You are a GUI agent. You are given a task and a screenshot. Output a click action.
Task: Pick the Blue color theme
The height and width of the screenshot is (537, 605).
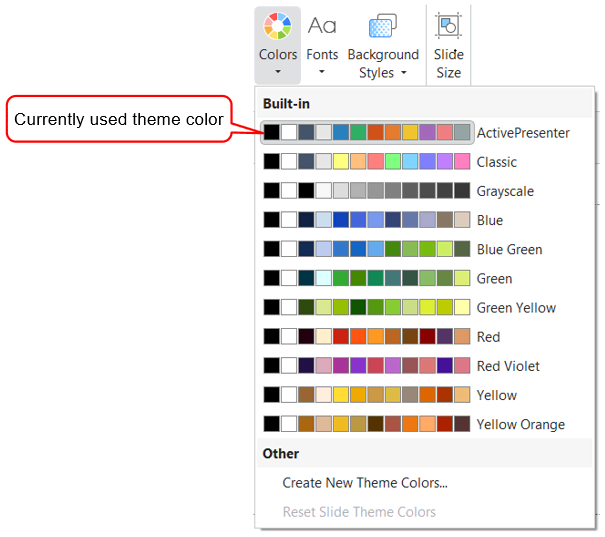click(x=490, y=220)
